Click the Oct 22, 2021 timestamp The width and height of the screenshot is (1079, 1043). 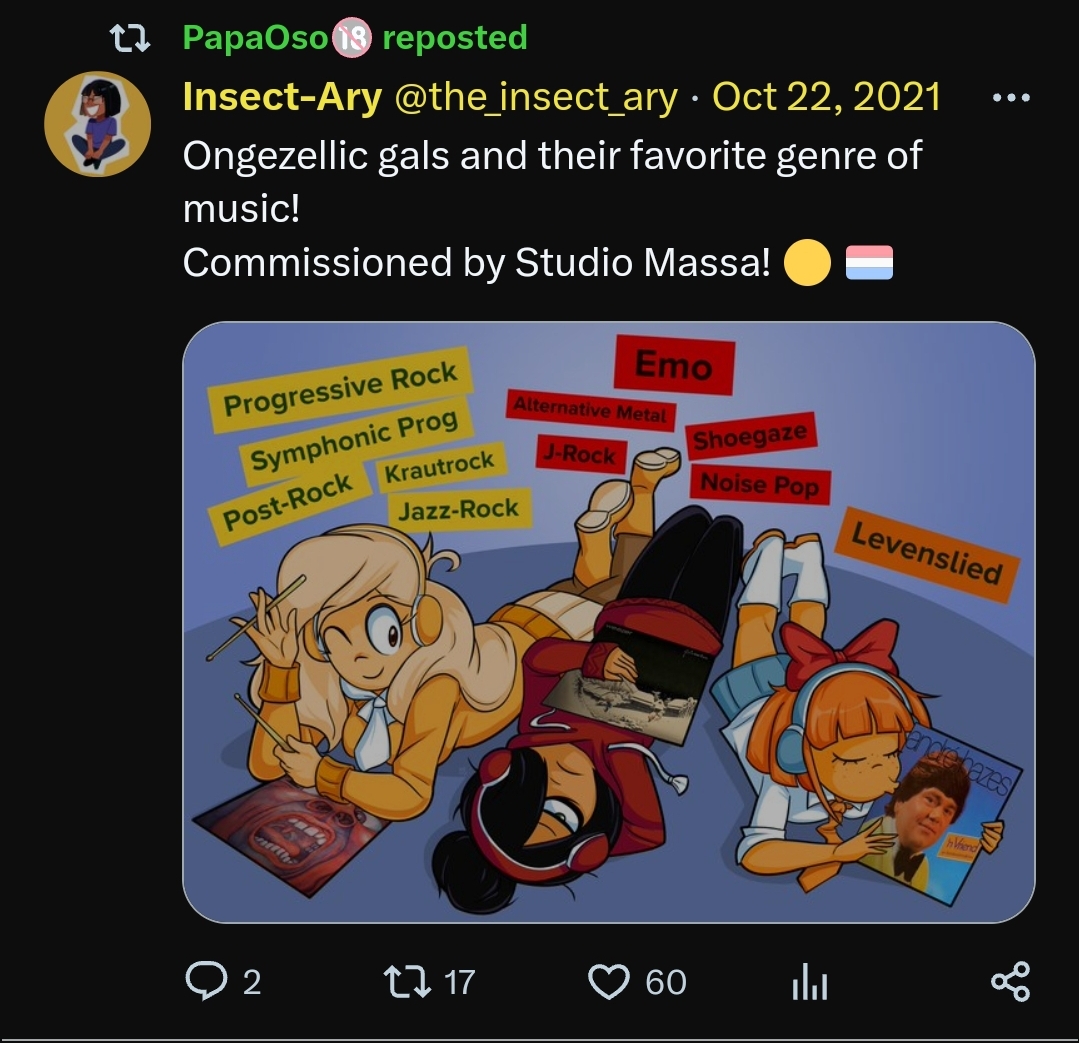826,97
